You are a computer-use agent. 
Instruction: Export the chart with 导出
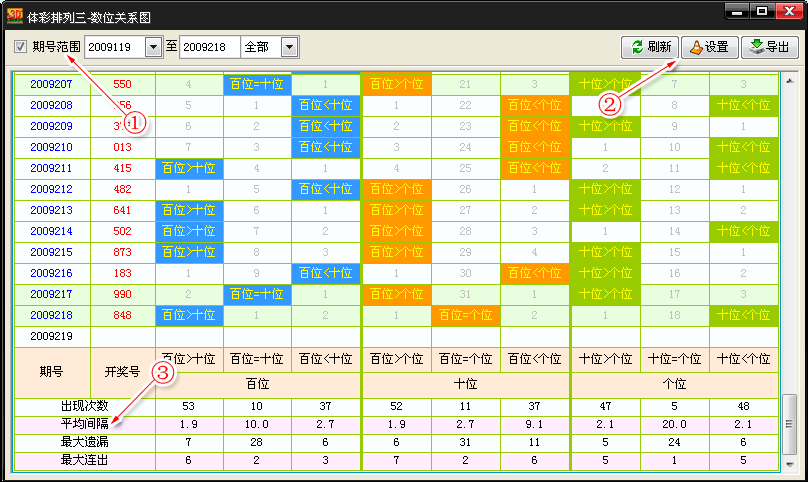pyautogui.click(x=769, y=47)
